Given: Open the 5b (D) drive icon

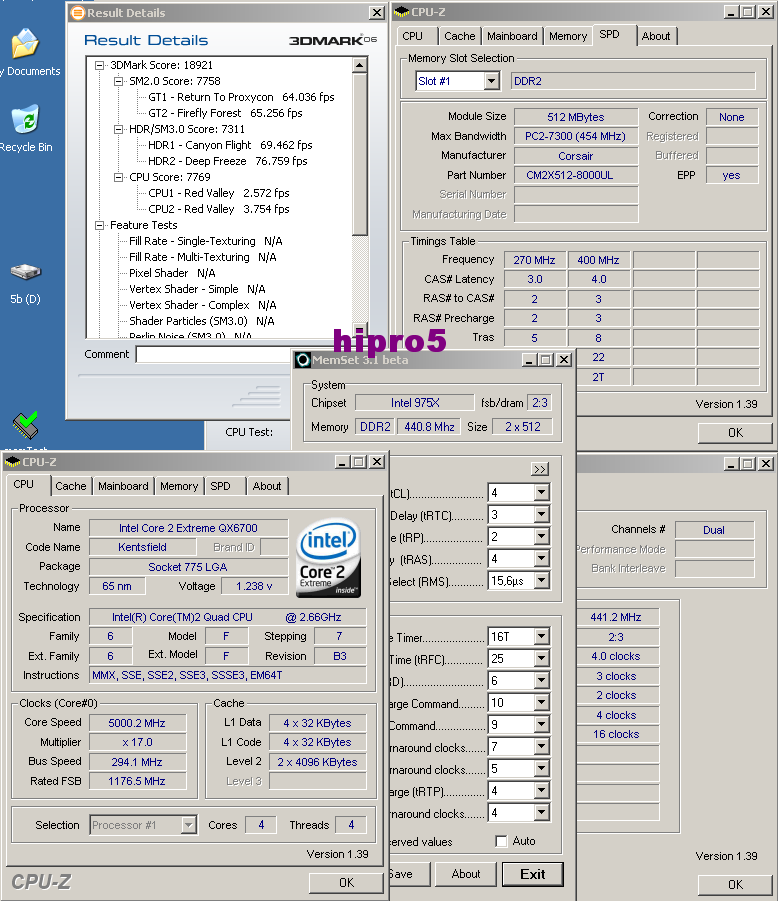Looking at the screenshot, I should coord(25,271).
